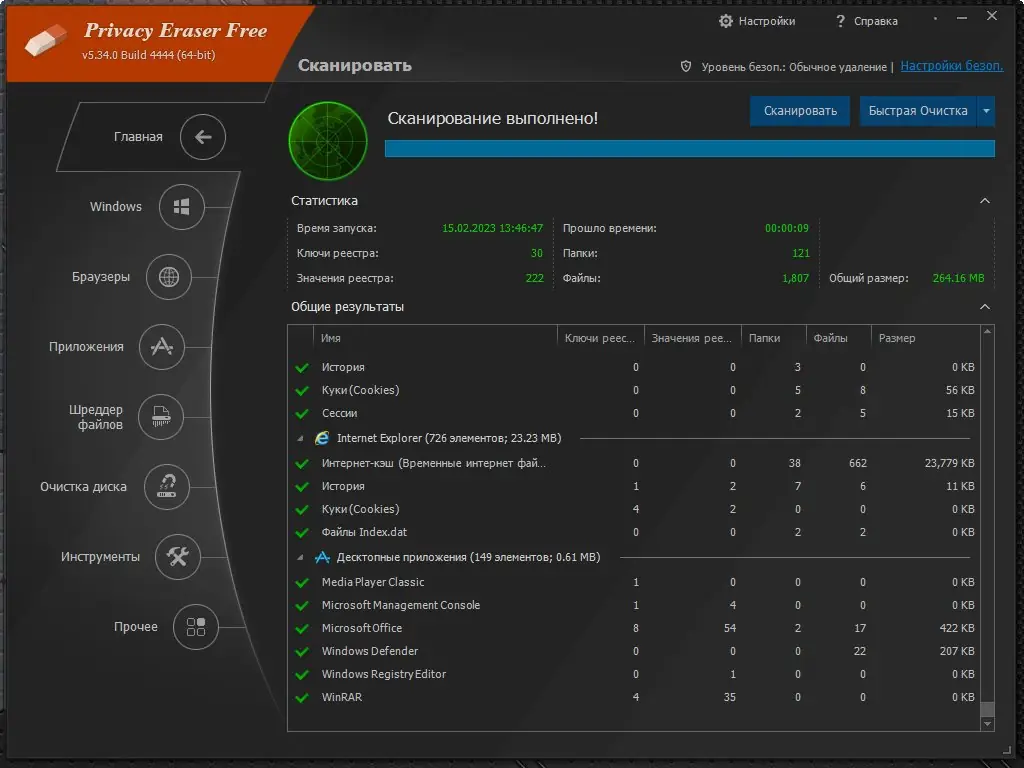Uncheck the Интернет-кэш row checkmark
The width and height of the screenshot is (1024, 768).
[302, 464]
